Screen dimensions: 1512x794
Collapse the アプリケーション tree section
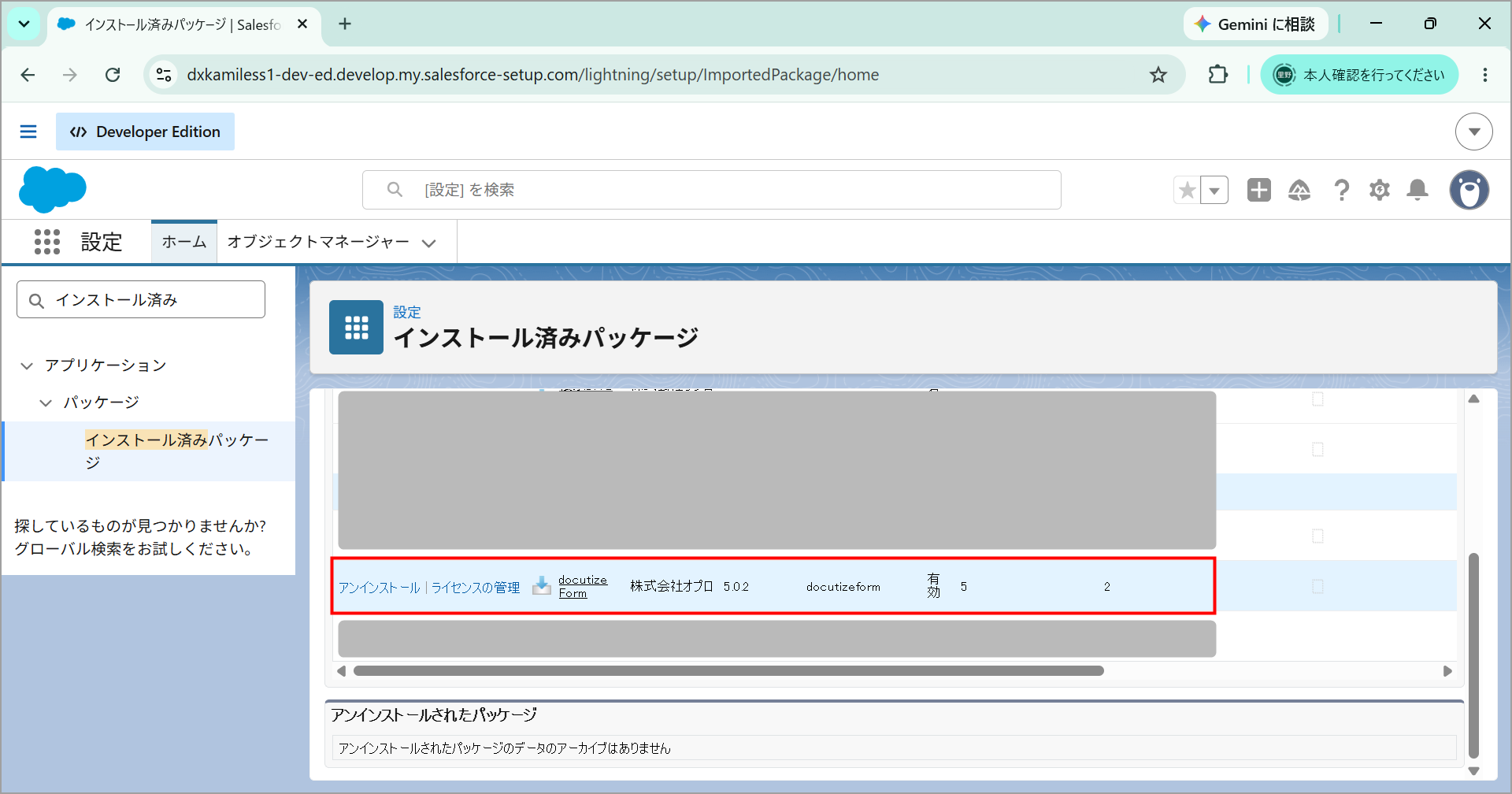click(x=27, y=365)
